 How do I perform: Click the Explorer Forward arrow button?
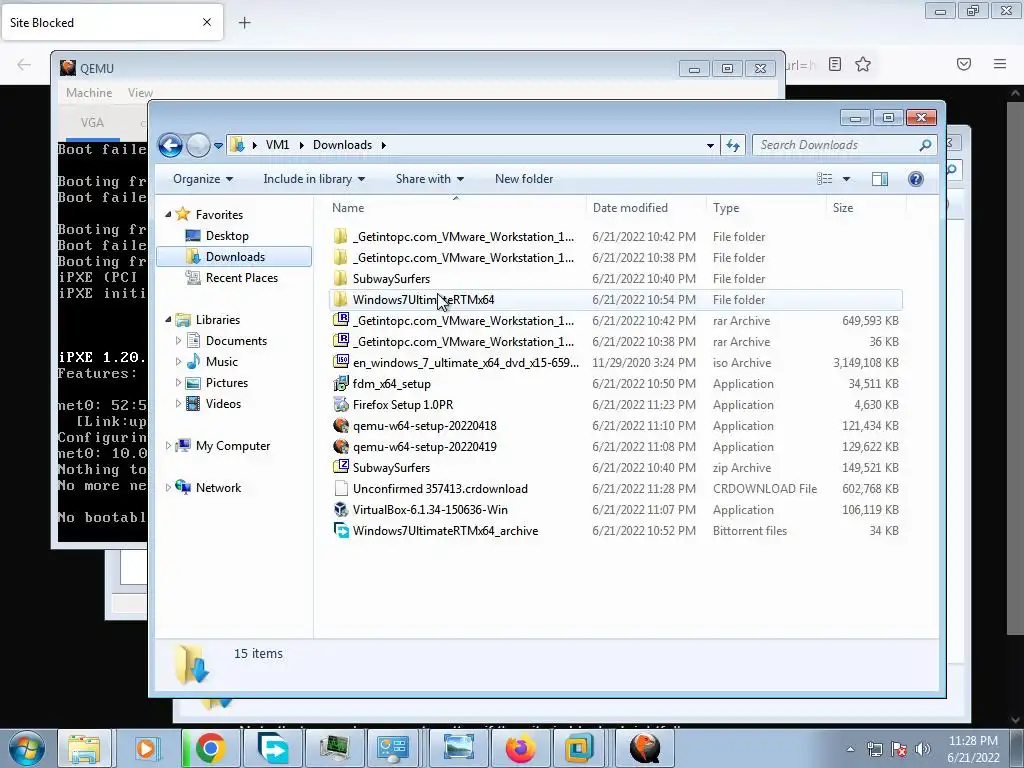(x=198, y=145)
